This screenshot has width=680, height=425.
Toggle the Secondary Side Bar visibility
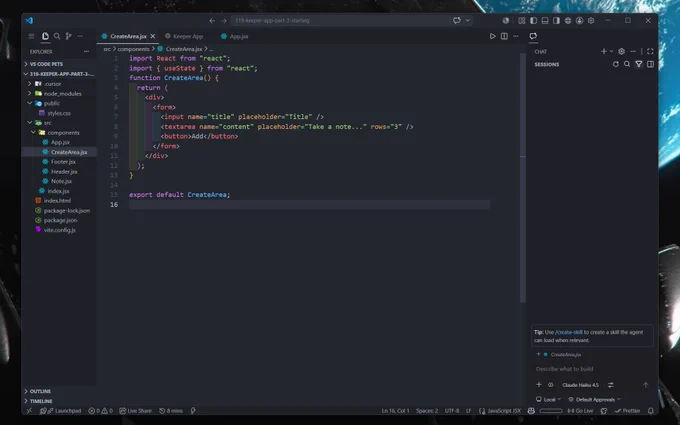(556, 20)
